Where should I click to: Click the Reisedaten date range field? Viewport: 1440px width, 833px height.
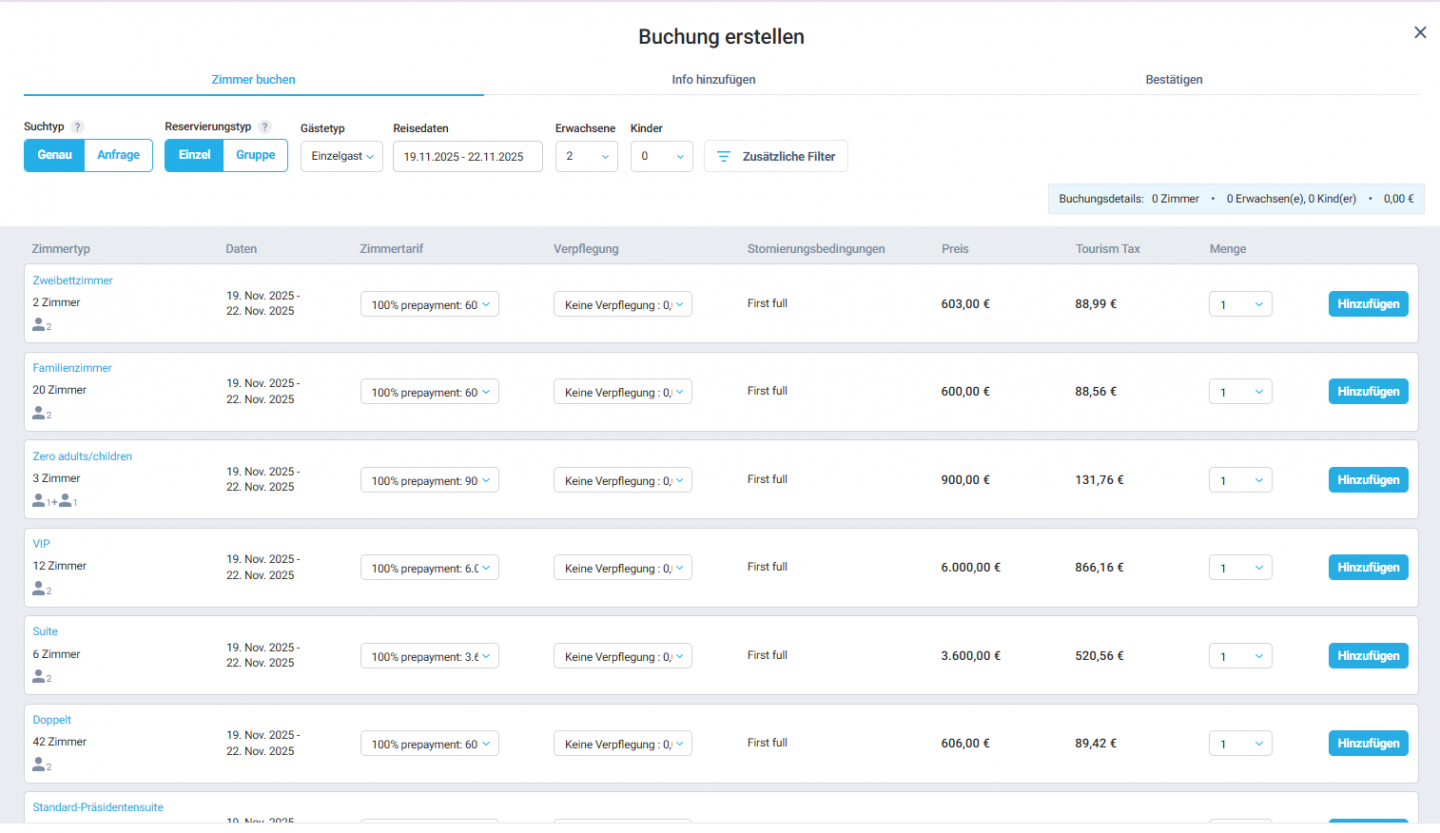coord(467,156)
